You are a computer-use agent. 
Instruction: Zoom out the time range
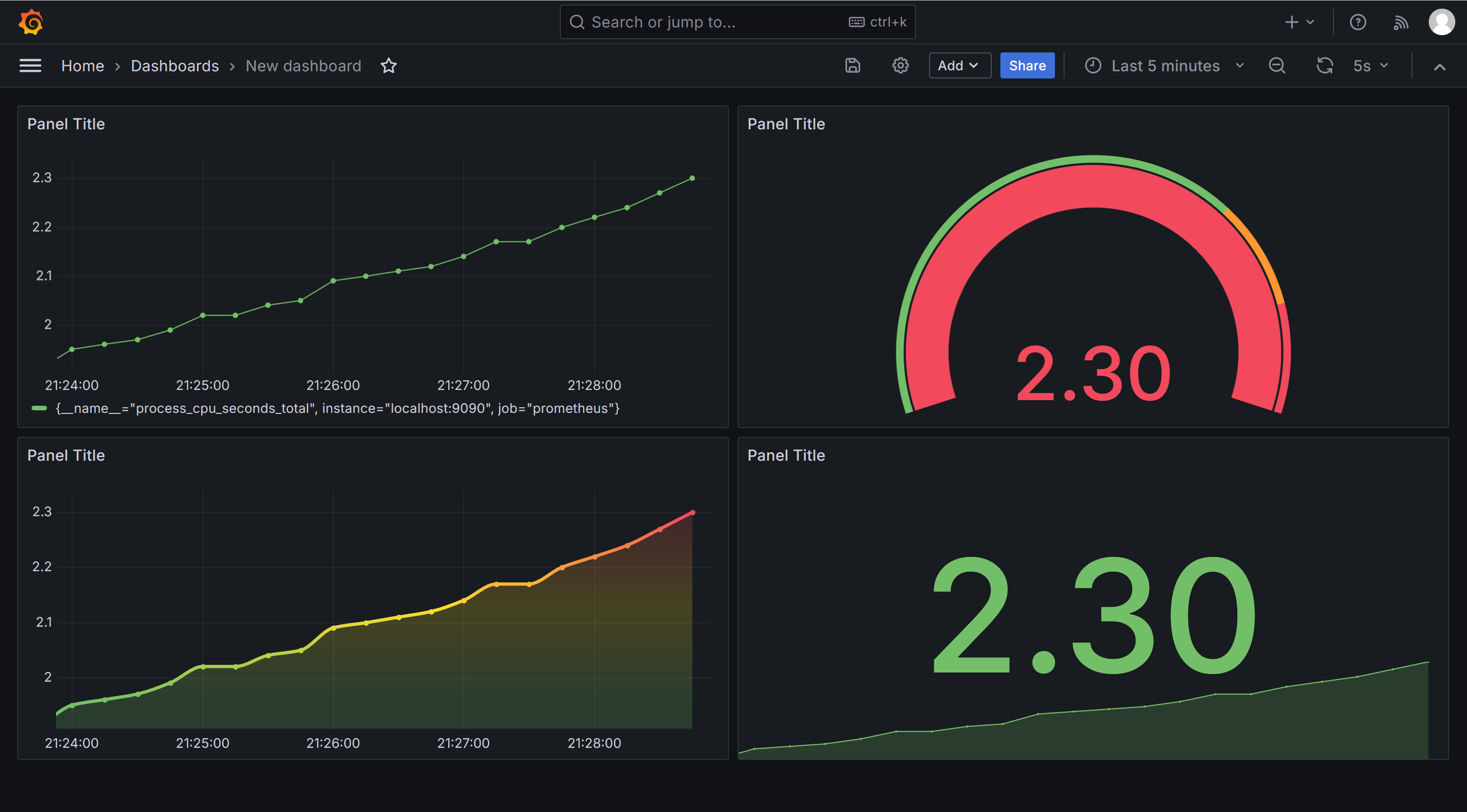click(1277, 66)
